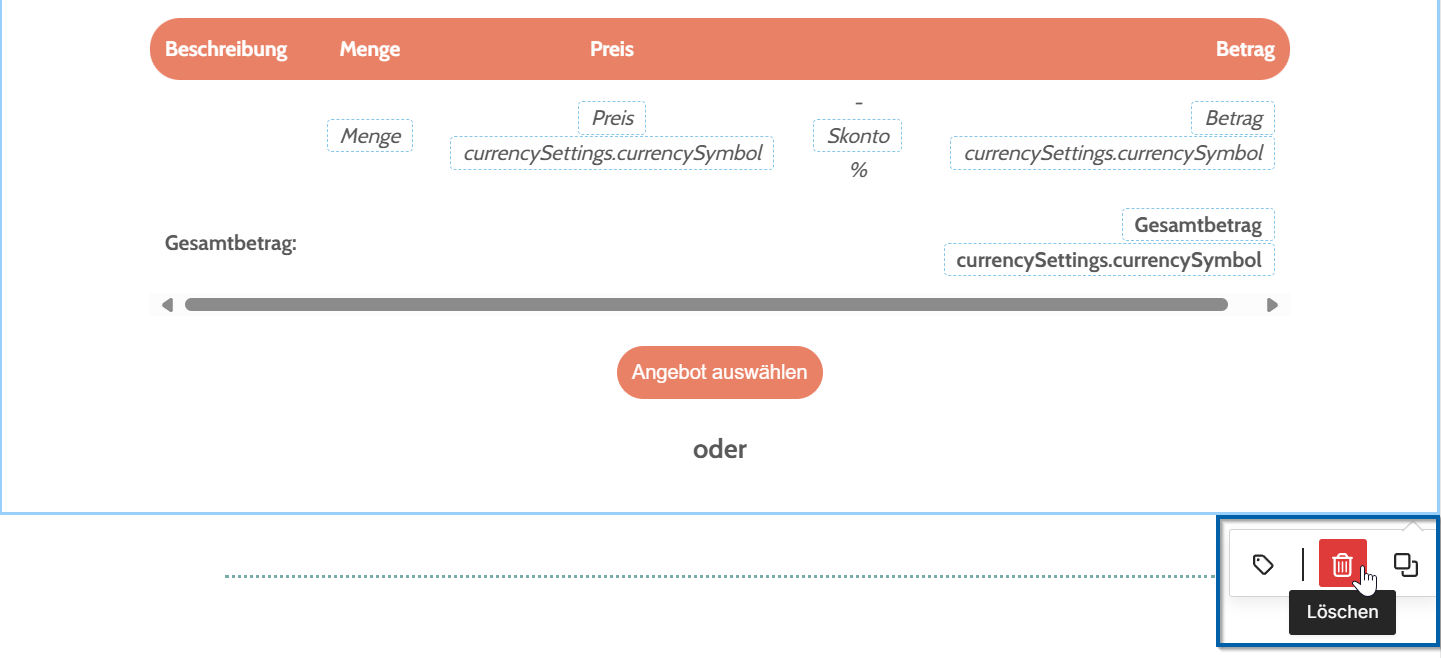Select the Preis placeholder token
This screenshot has height=658, width=1441.
pyautogui.click(x=612, y=118)
